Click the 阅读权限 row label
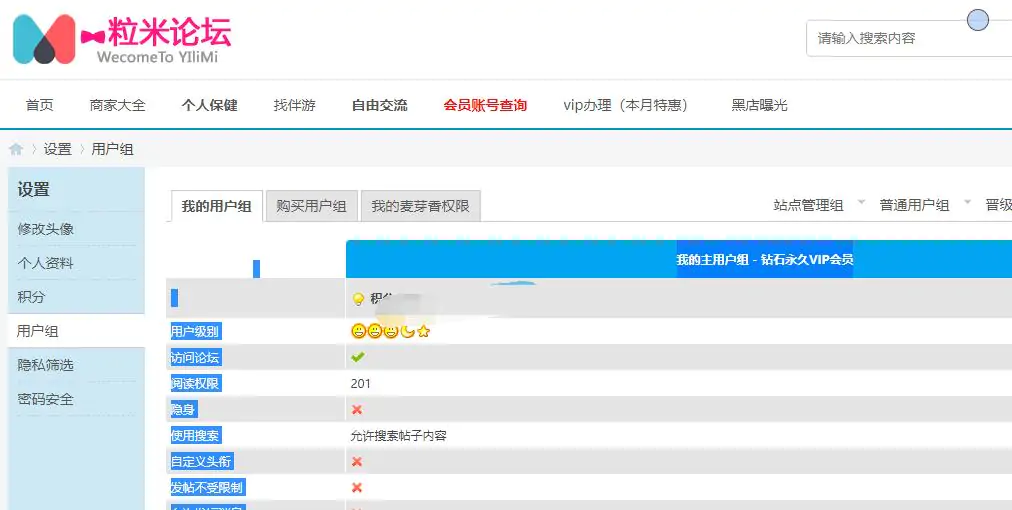 195,383
